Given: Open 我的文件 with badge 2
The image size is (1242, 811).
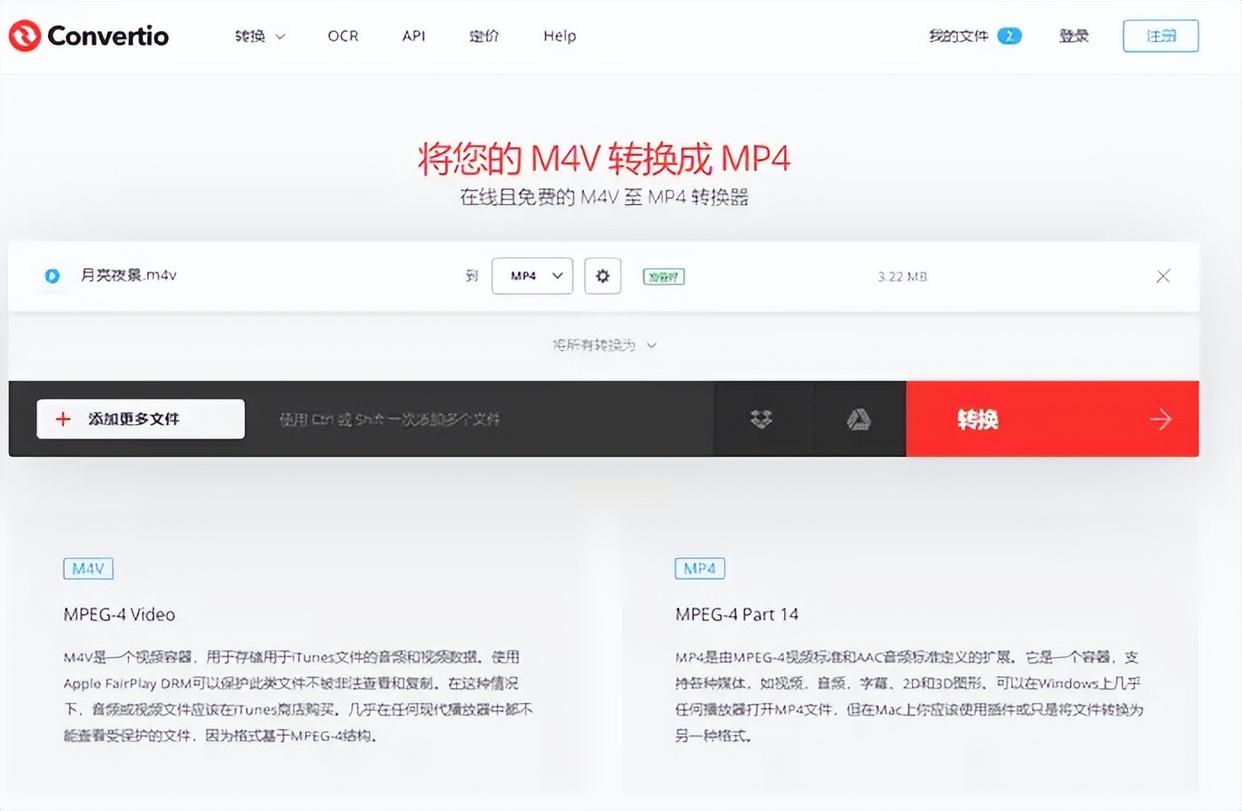Looking at the screenshot, I should click(x=974, y=36).
